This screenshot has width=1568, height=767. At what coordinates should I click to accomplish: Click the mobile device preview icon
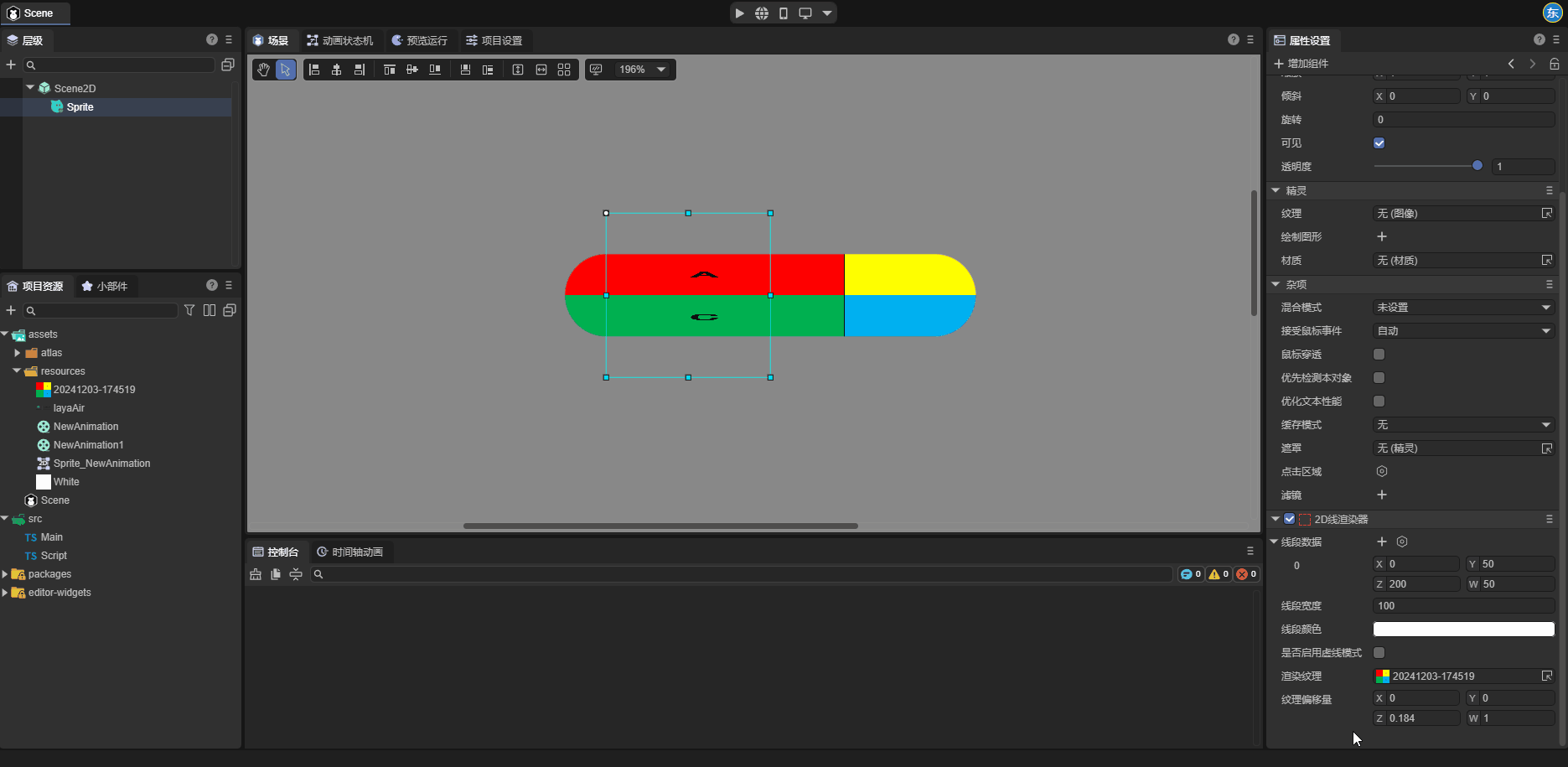(x=783, y=13)
